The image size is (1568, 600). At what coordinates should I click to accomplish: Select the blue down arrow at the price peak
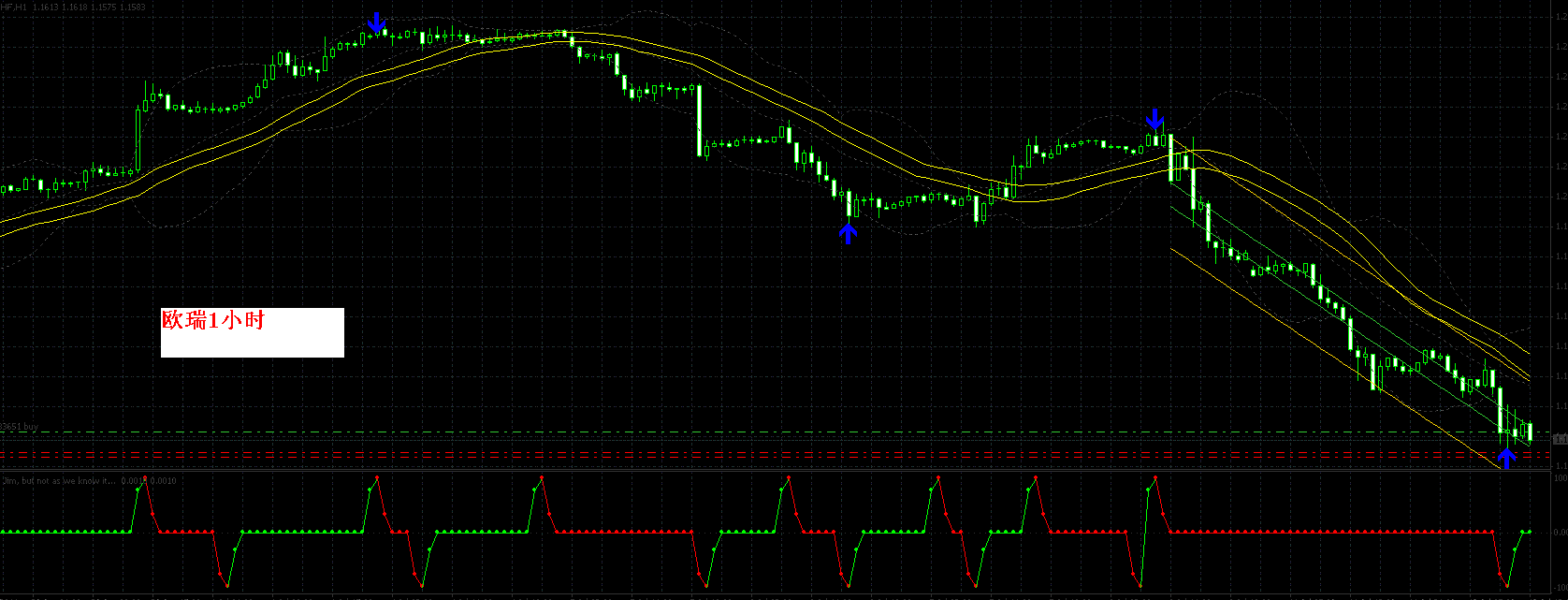click(376, 22)
